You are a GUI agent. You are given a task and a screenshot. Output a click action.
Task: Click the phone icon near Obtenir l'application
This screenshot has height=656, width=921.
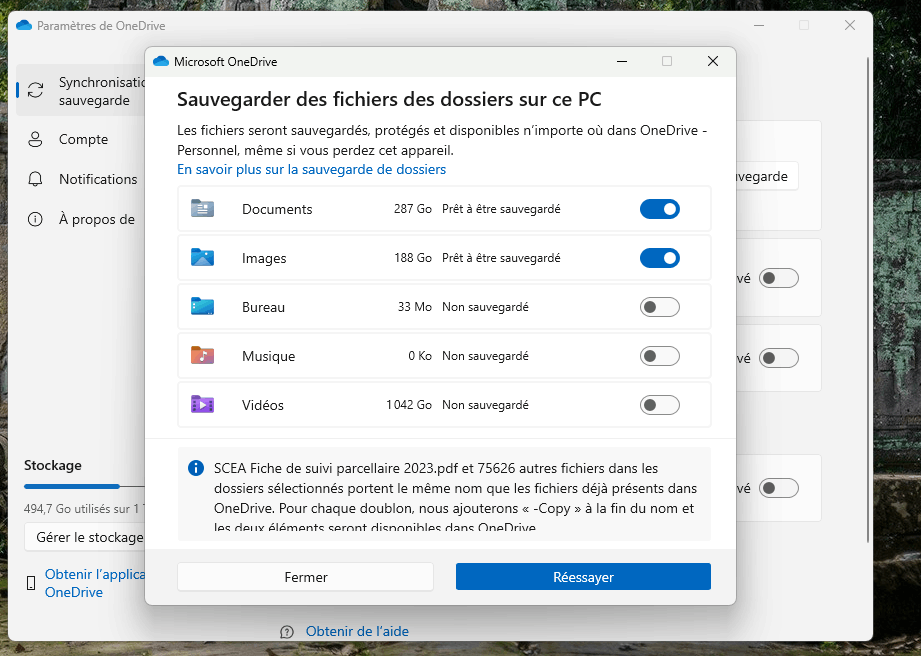tap(31, 583)
